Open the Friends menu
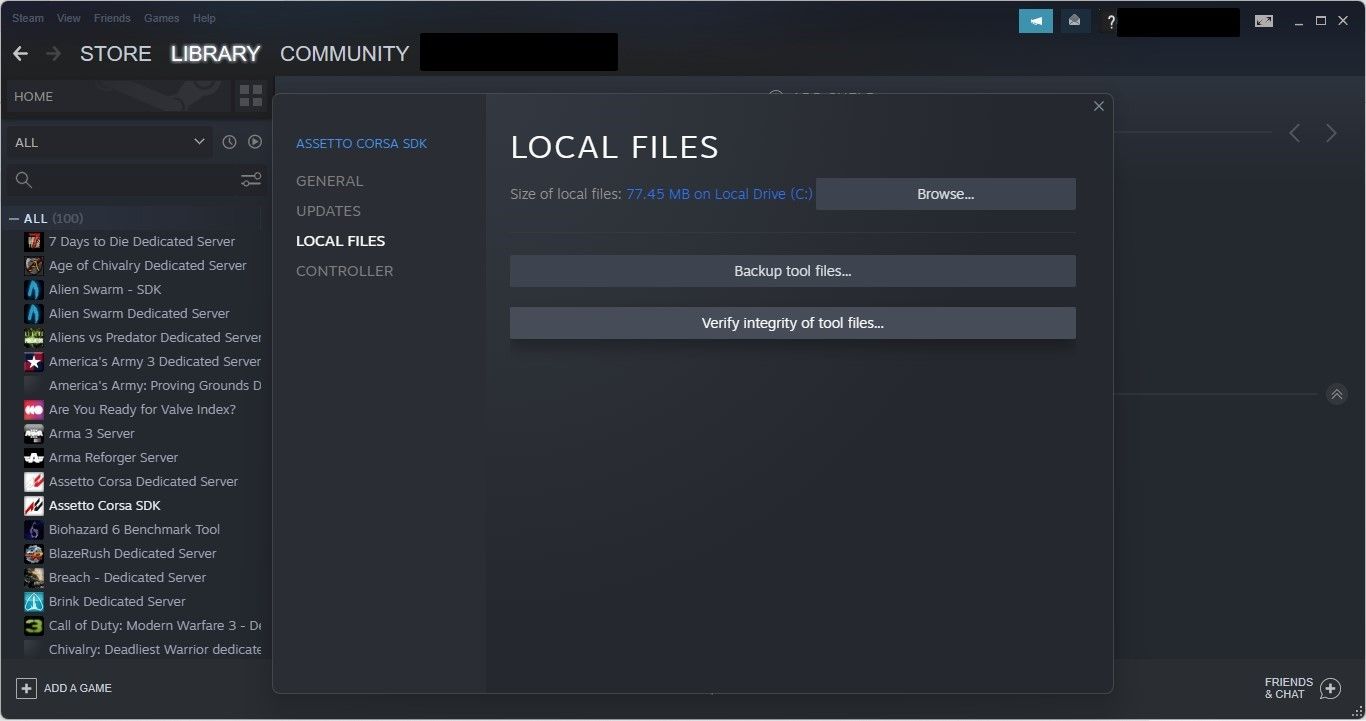This screenshot has height=721, width=1366. [x=112, y=18]
